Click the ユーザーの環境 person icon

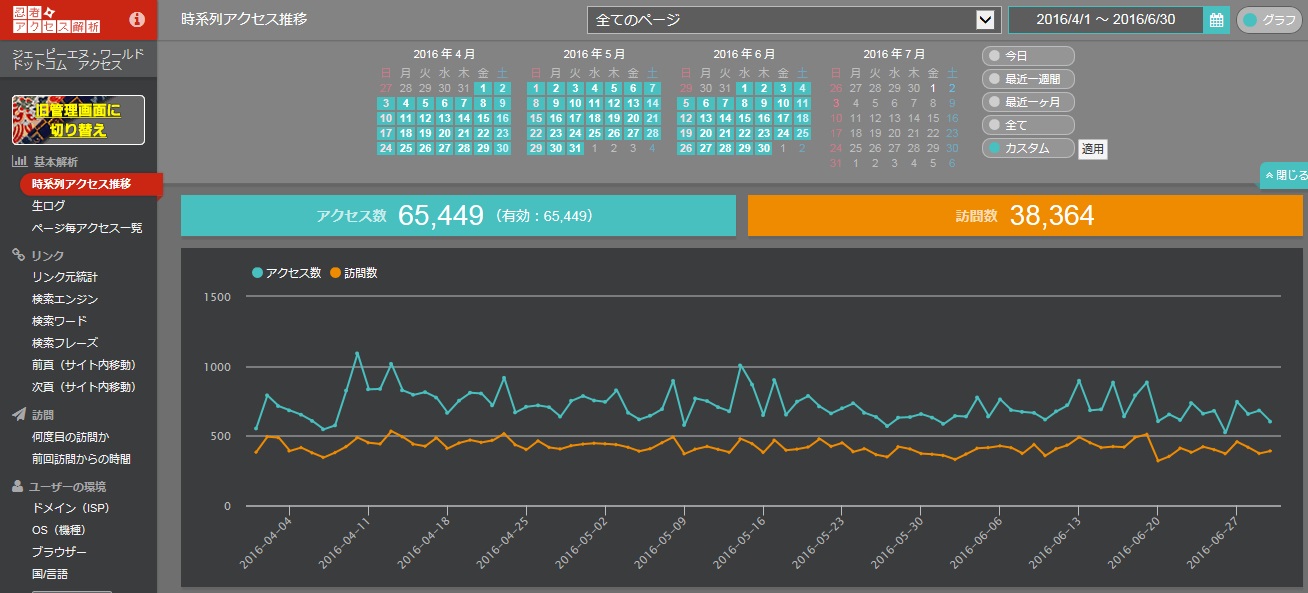18,487
